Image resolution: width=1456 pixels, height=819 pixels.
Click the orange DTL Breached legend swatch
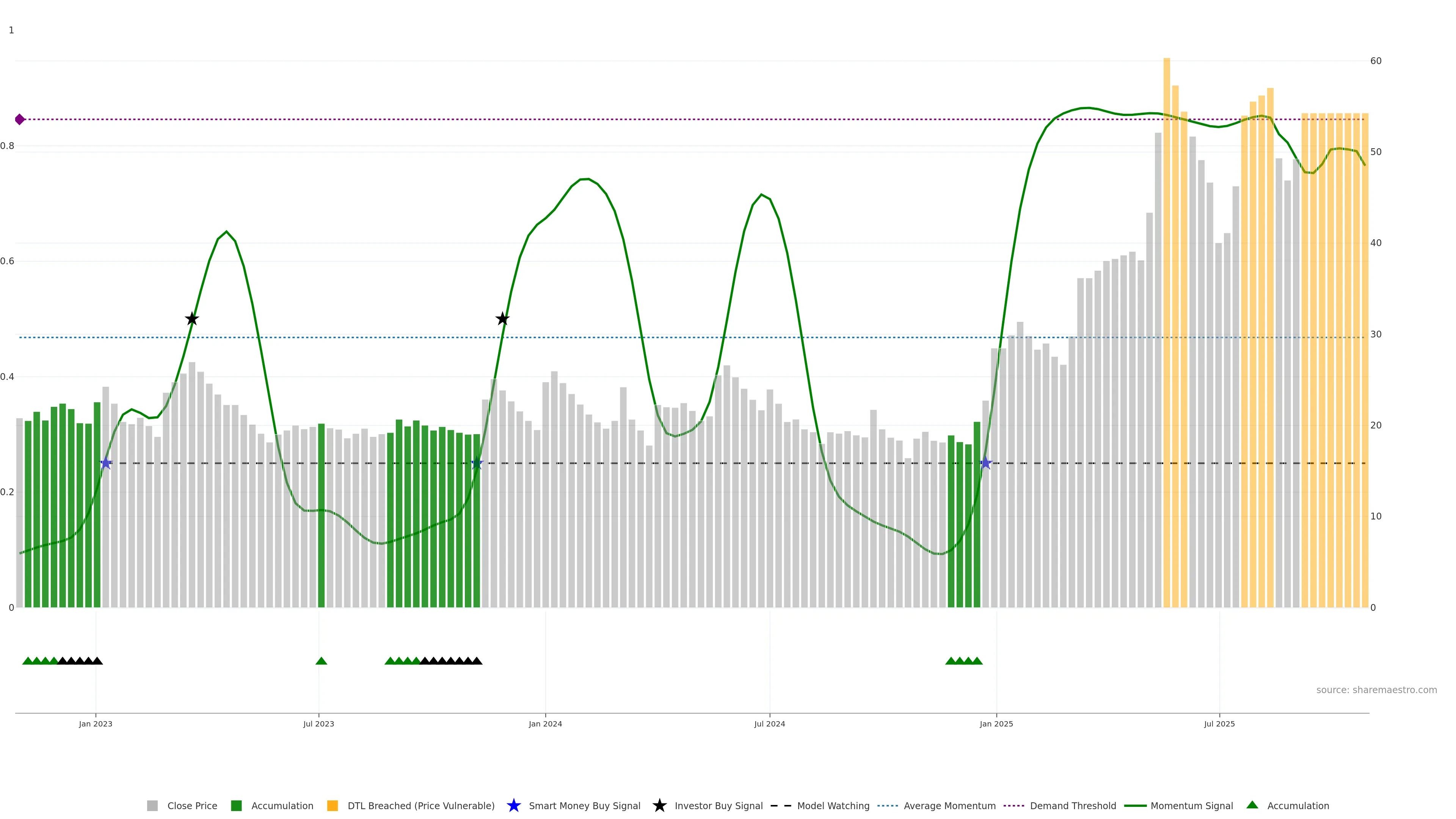click(333, 805)
